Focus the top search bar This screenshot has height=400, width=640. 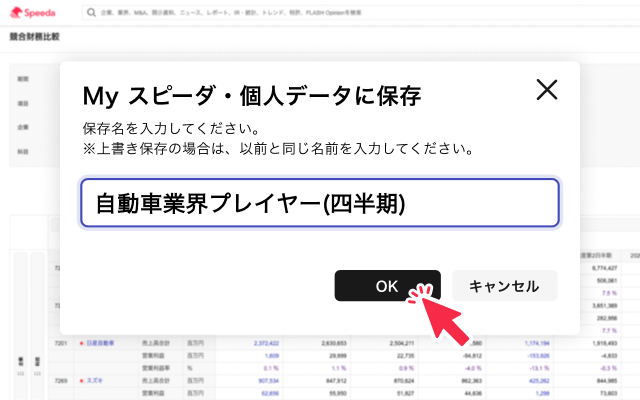tap(359, 13)
